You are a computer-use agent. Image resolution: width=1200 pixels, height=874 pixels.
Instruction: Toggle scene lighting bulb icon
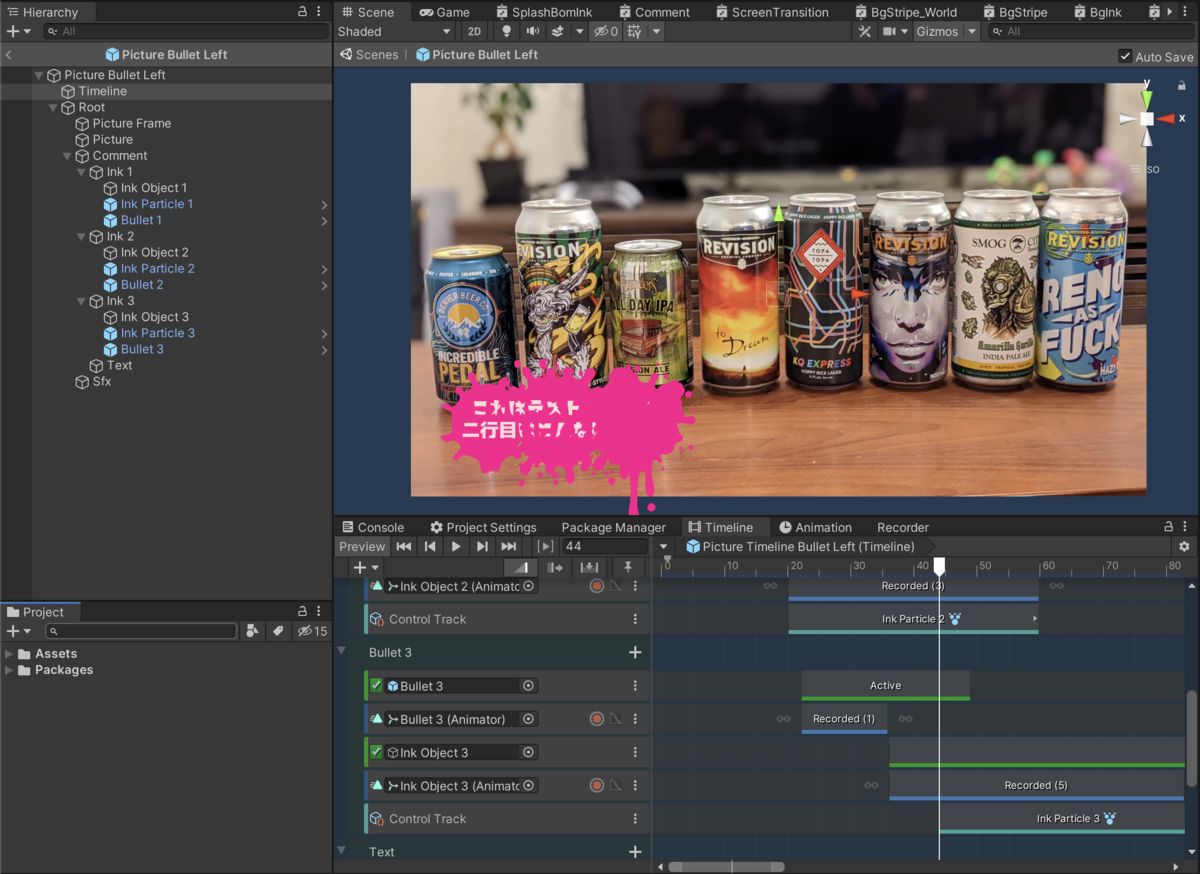pyautogui.click(x=506, y=31)
